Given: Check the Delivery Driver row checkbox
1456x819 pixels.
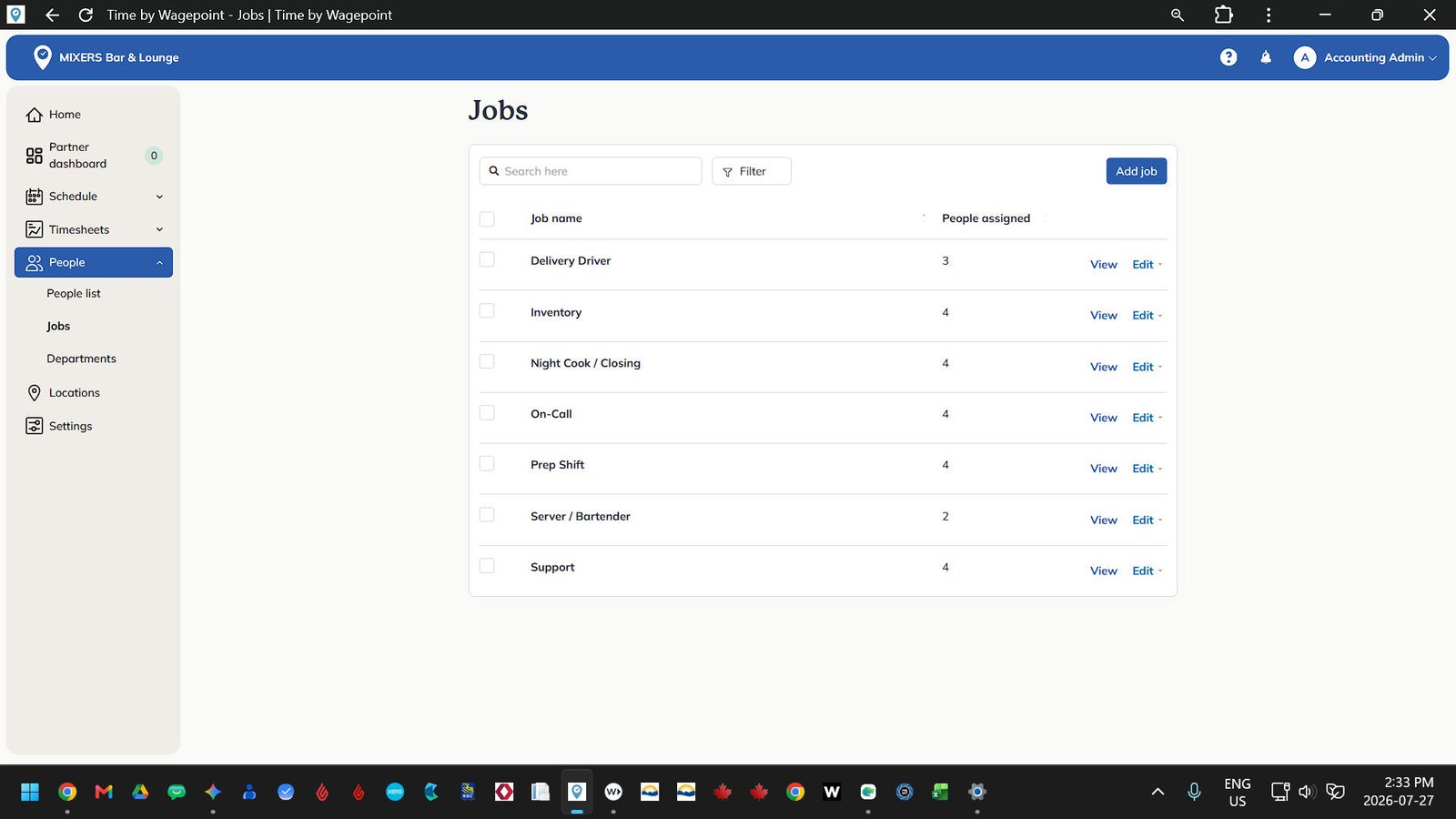Looking at the screenshot, I should click(x=487, y=259).
